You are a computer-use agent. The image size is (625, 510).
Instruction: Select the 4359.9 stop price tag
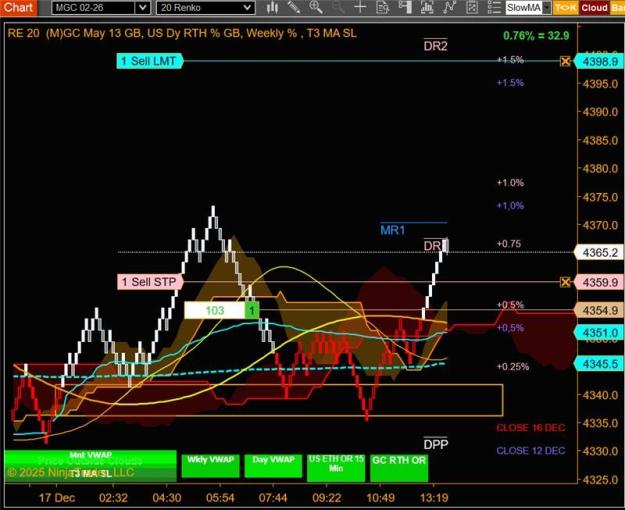600,282
